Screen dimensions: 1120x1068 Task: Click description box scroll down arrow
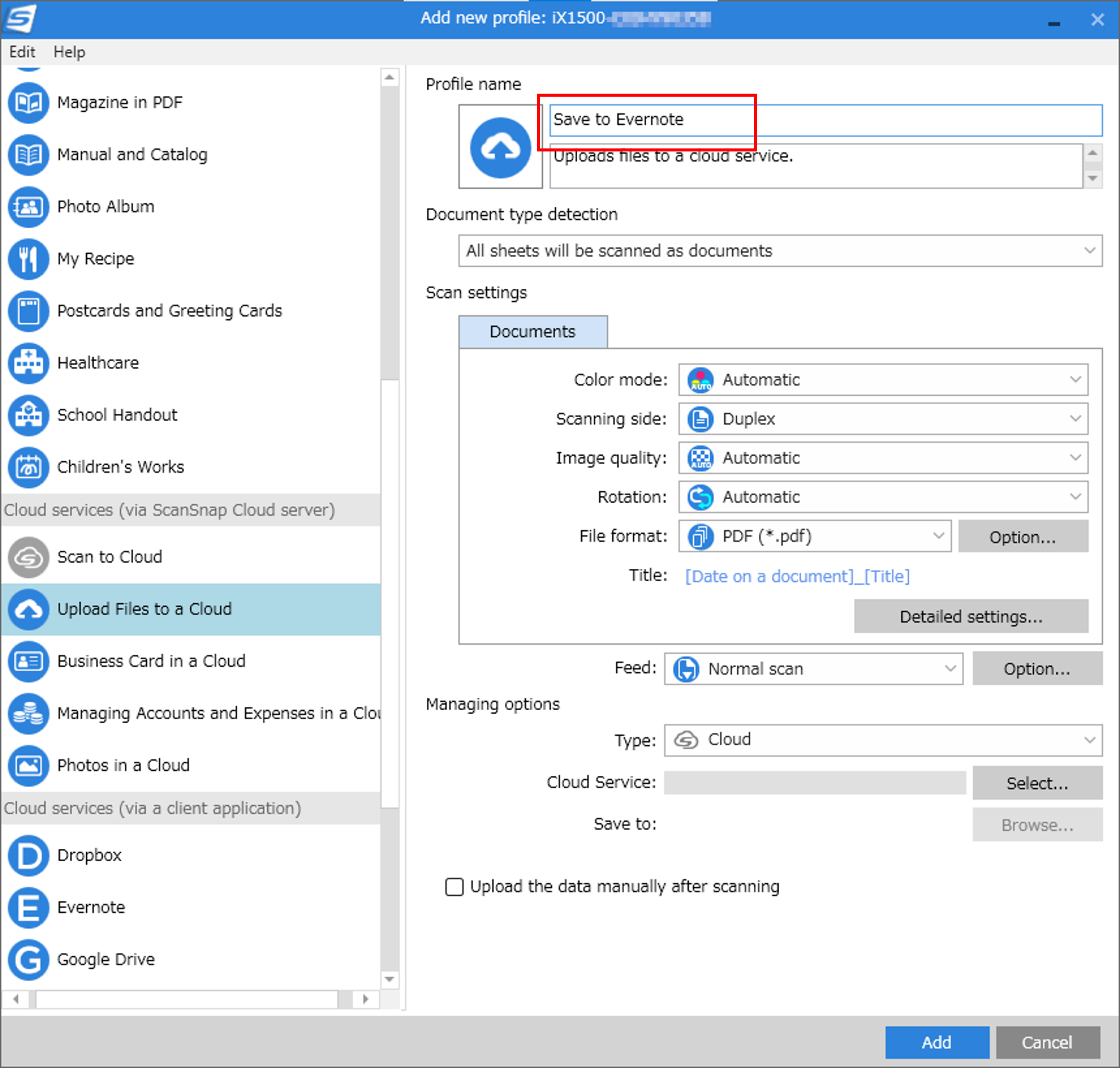[x=1093, y=178]
